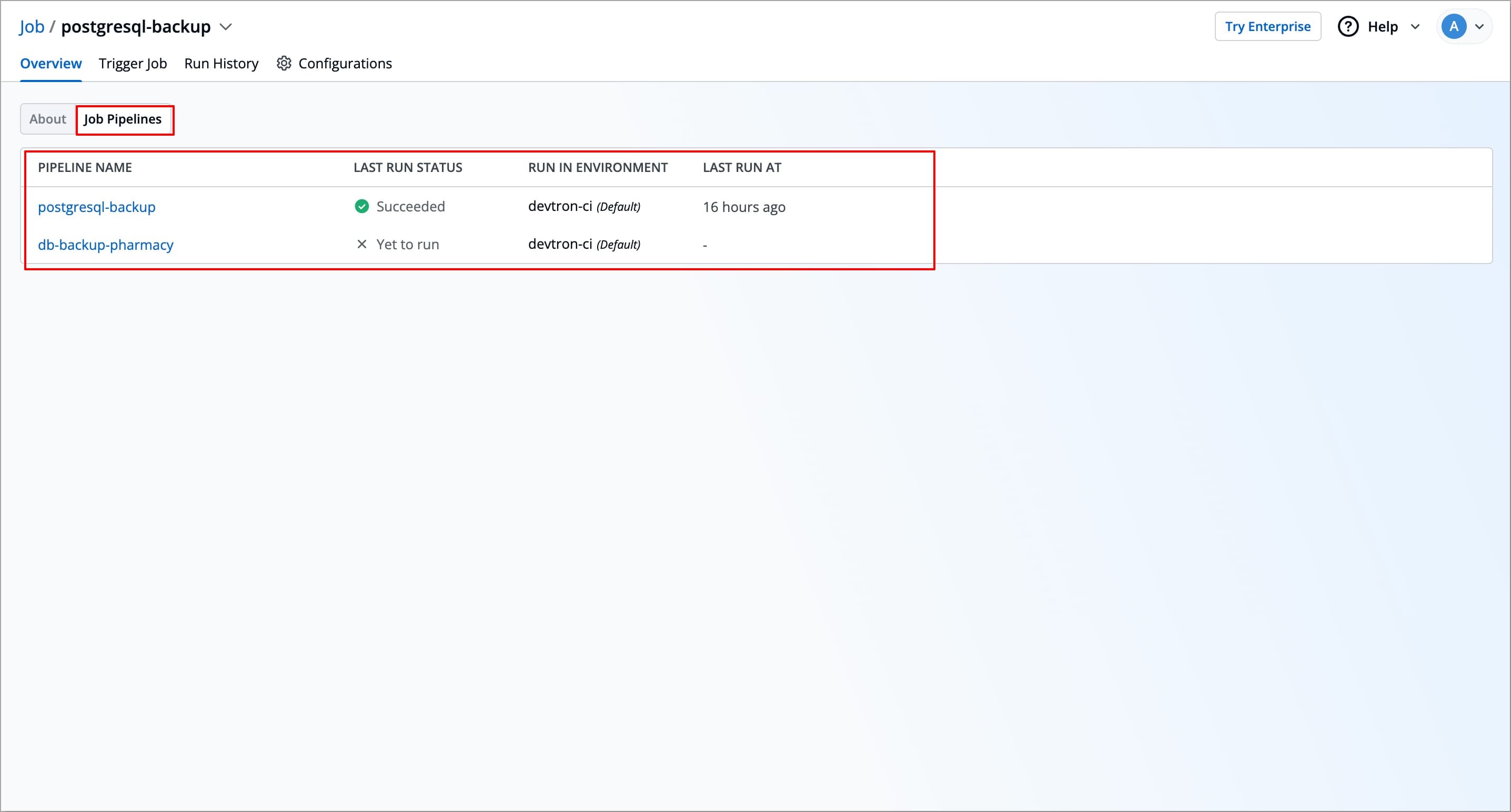Switch to the About sub-tab

pyautogui.click(x=47, y=119)
